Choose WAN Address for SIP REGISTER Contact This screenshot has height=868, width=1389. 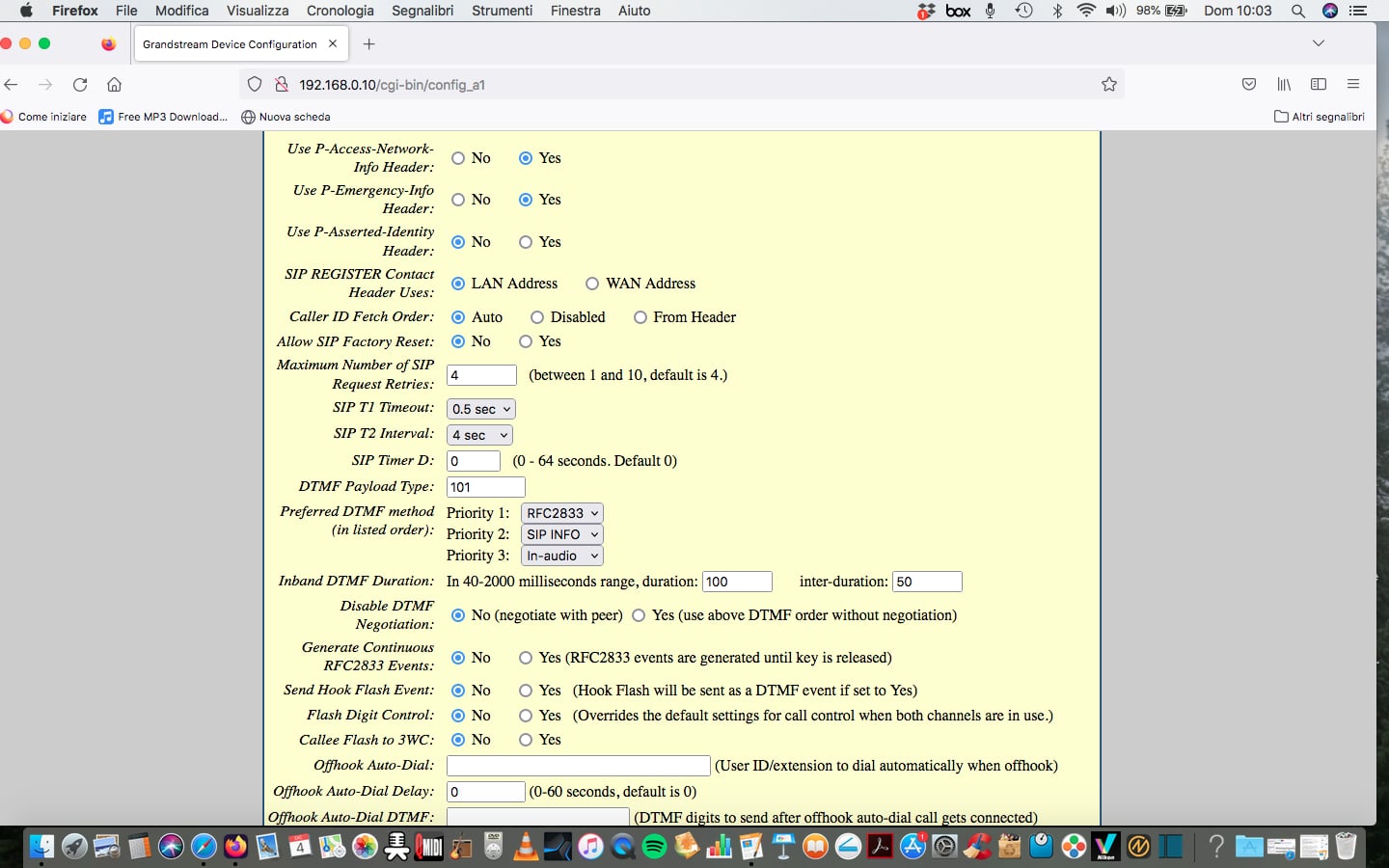(592, 284)
